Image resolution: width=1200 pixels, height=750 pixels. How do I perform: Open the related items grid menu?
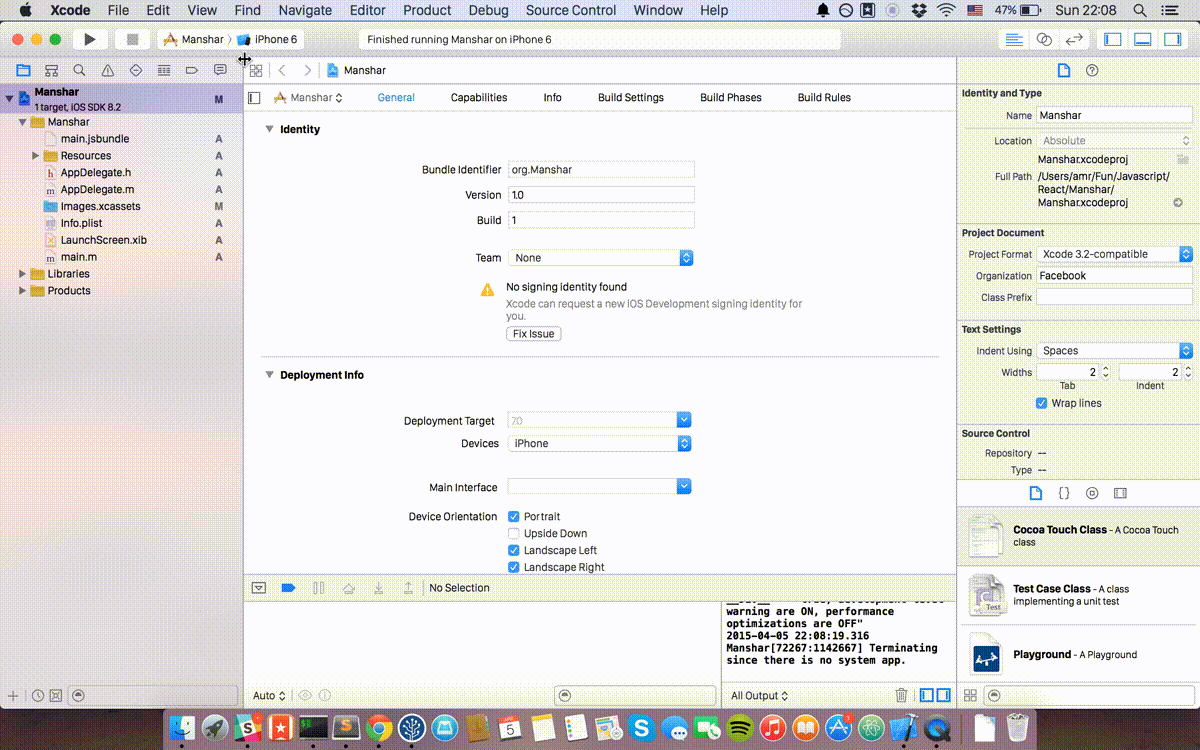pos(257,70)
